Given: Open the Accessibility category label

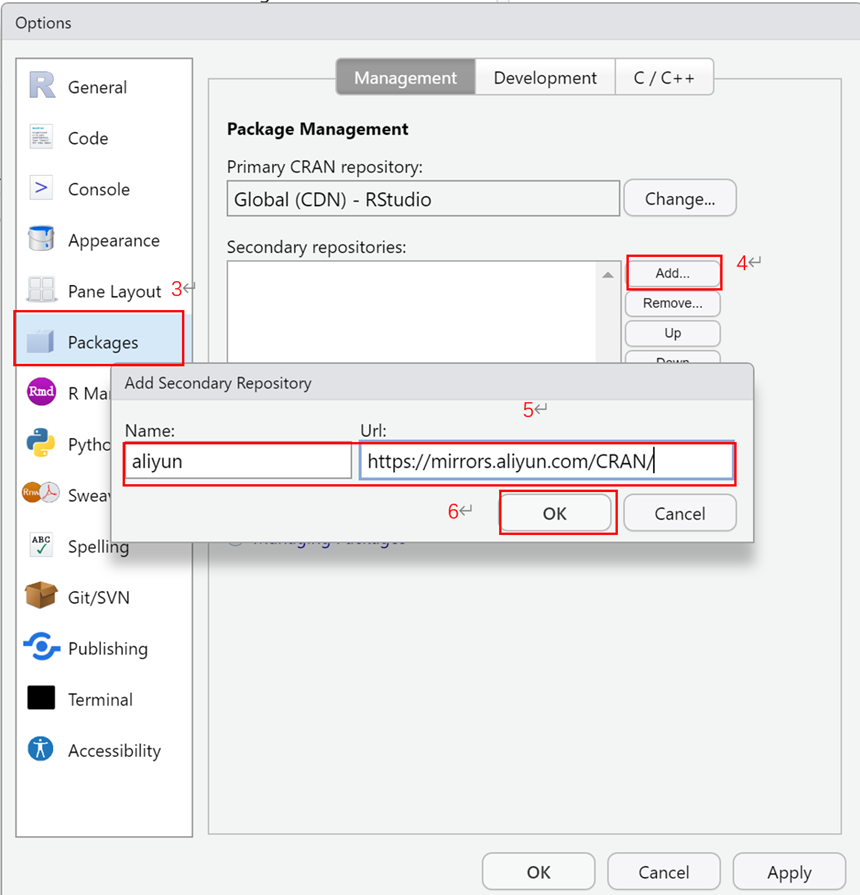Looking at the screenshot, I should pyautogui.click(x=114, y=751).
